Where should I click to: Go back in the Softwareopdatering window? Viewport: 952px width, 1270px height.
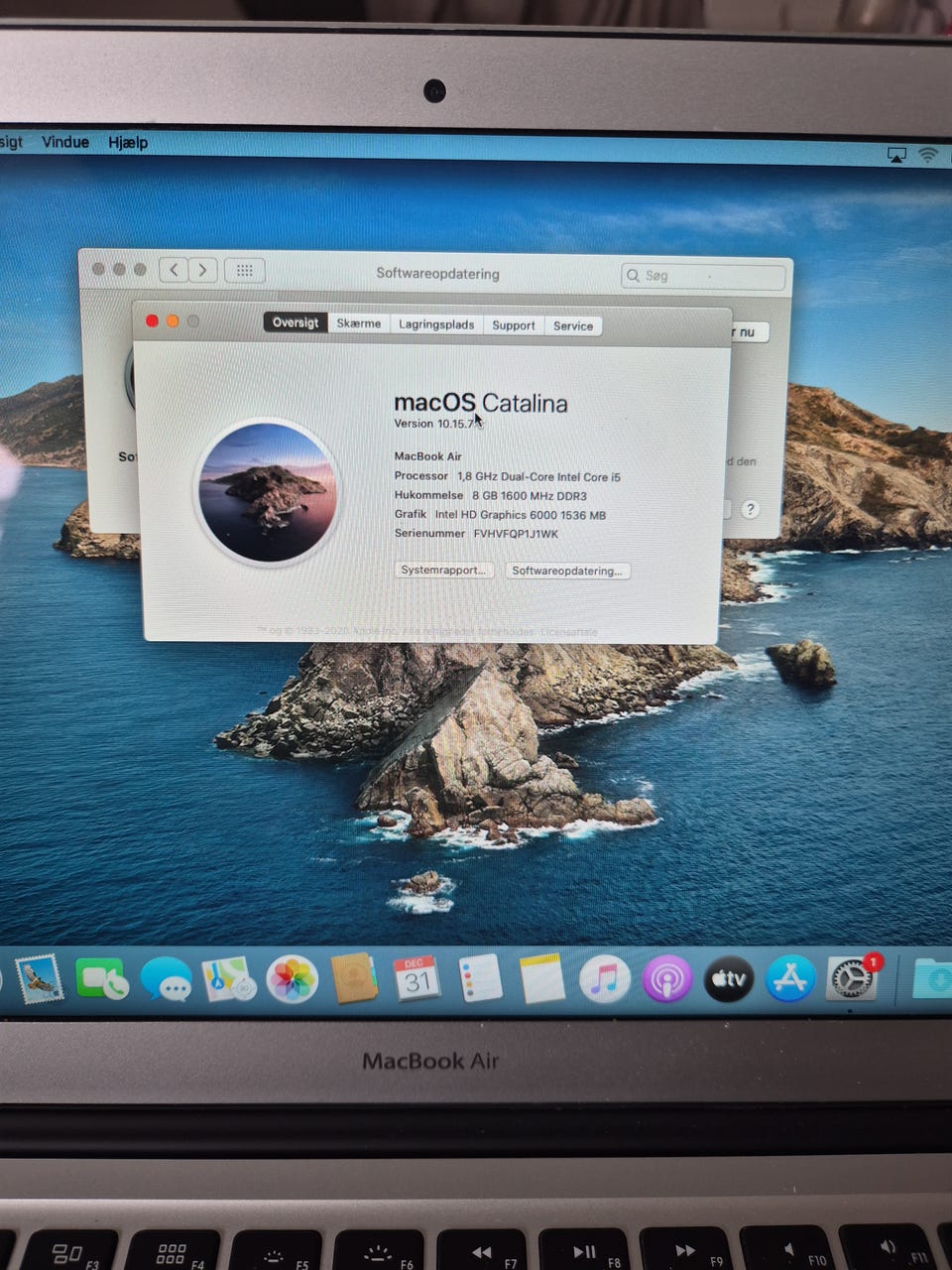[x=174, y=269]
